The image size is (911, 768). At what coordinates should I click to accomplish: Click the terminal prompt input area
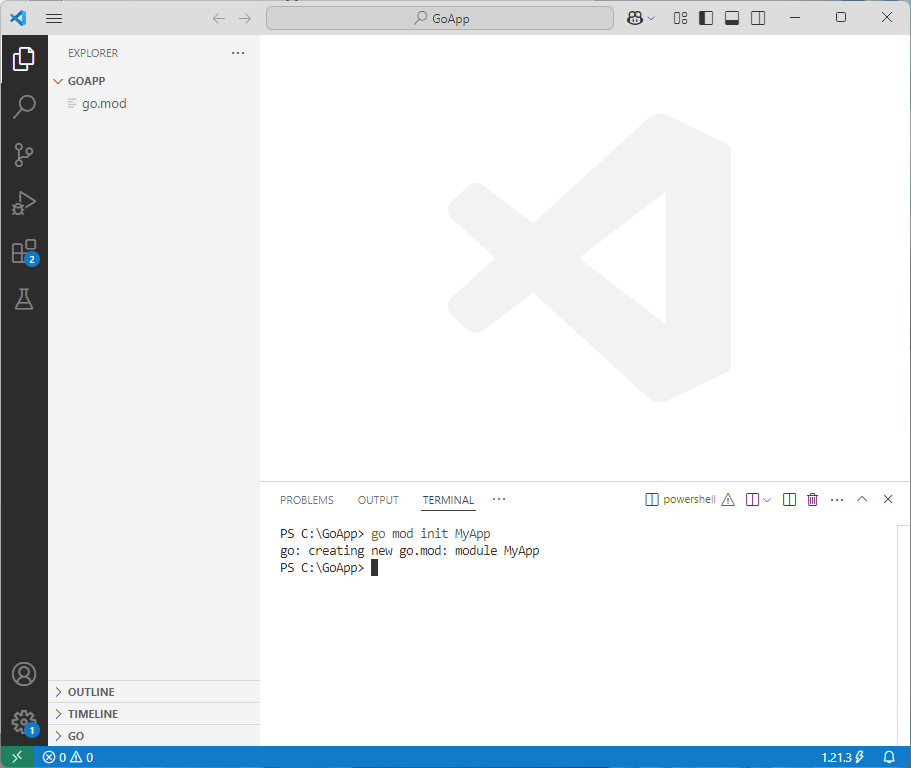pos(374,568)
